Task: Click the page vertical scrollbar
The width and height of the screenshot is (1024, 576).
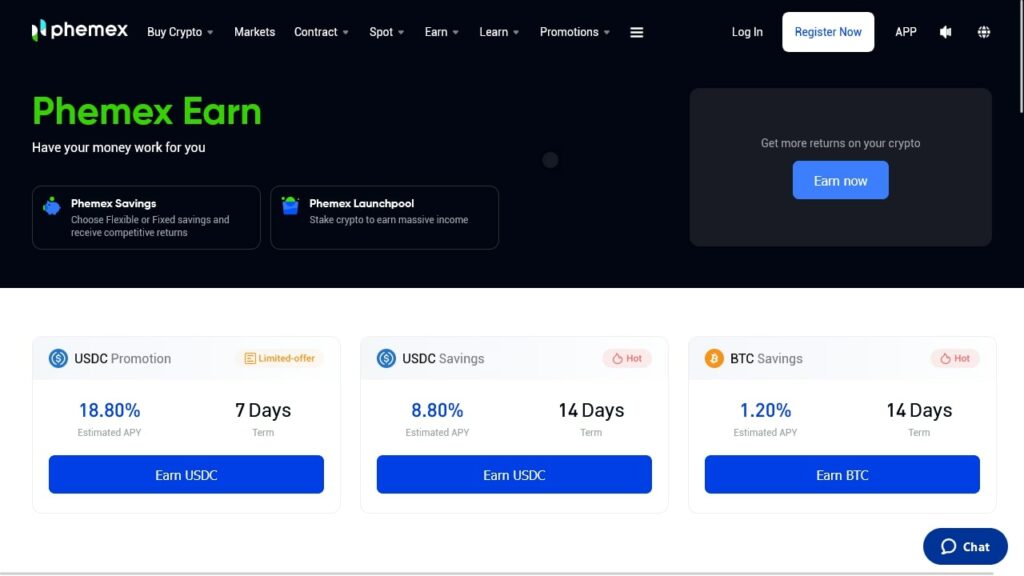Action: point(1021,56)
